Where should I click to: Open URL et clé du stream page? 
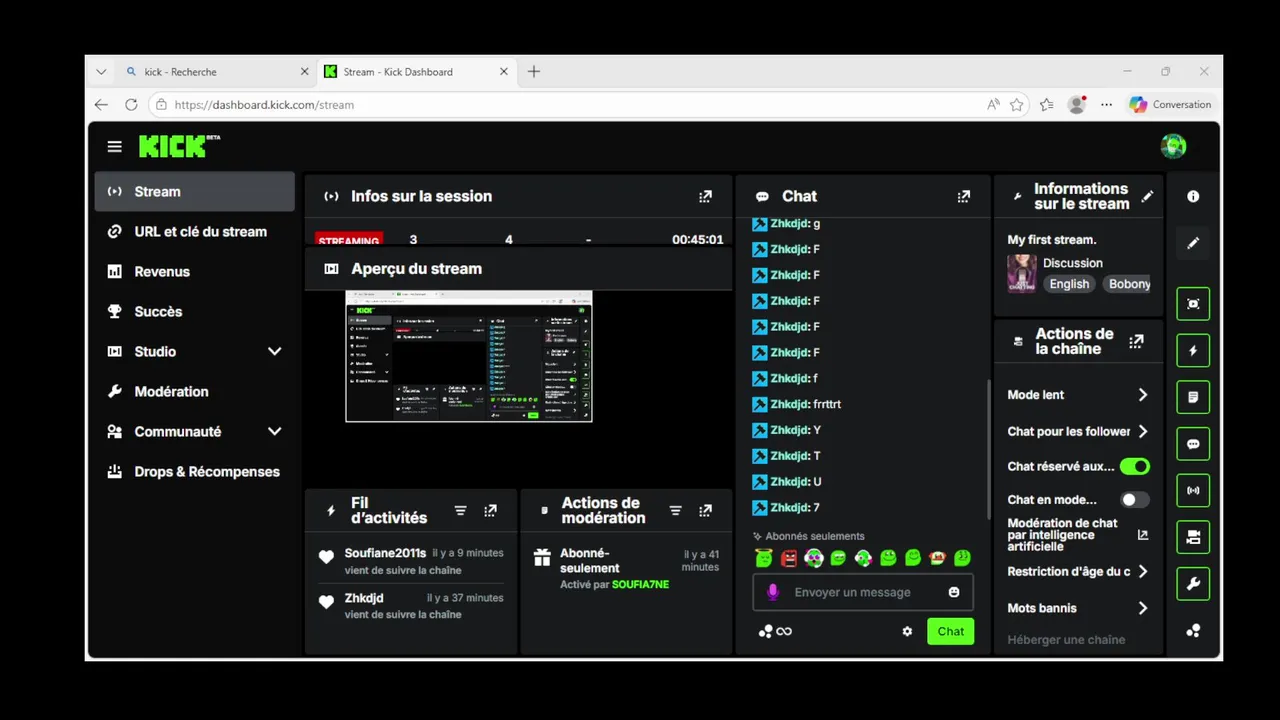pyautogui.click(x=195, y=232)
